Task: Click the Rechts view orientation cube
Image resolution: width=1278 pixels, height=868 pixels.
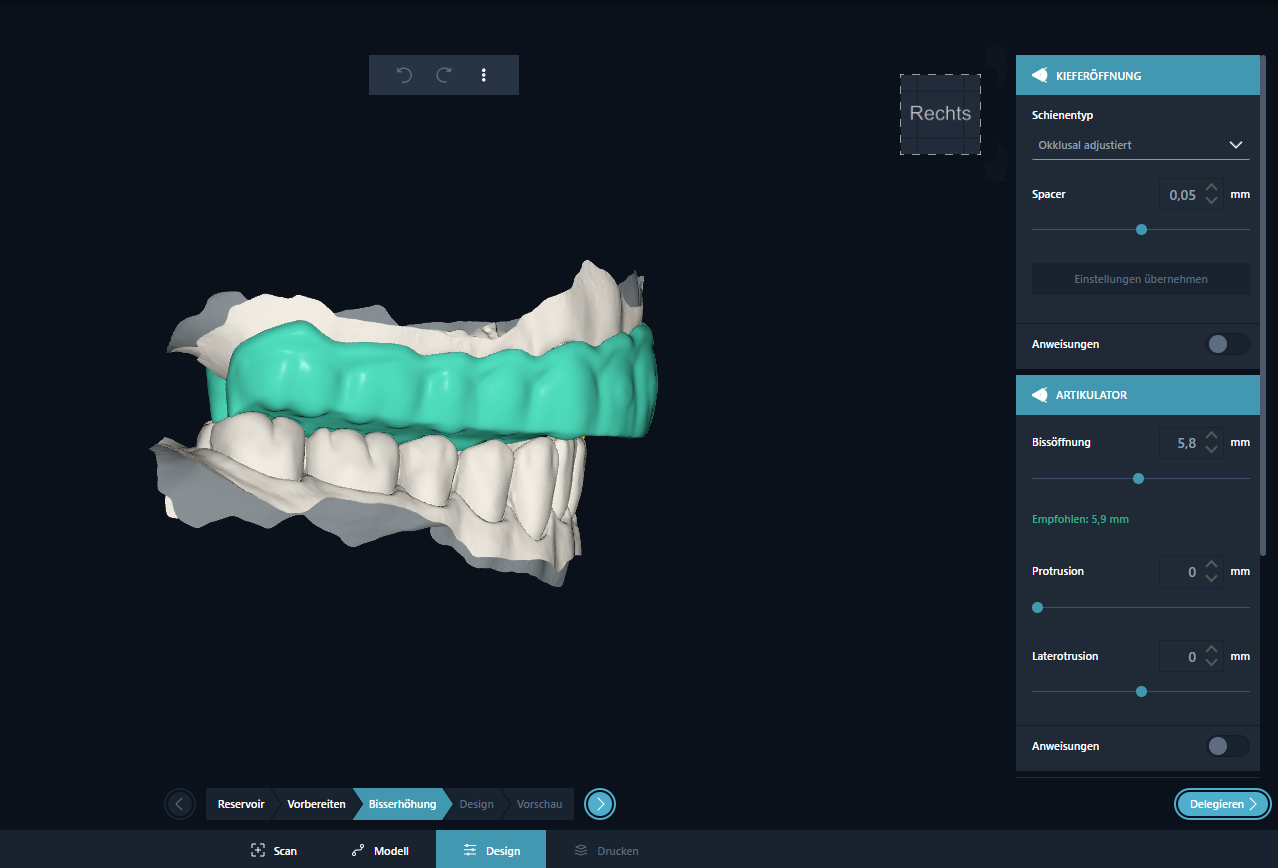Action: 940,114
